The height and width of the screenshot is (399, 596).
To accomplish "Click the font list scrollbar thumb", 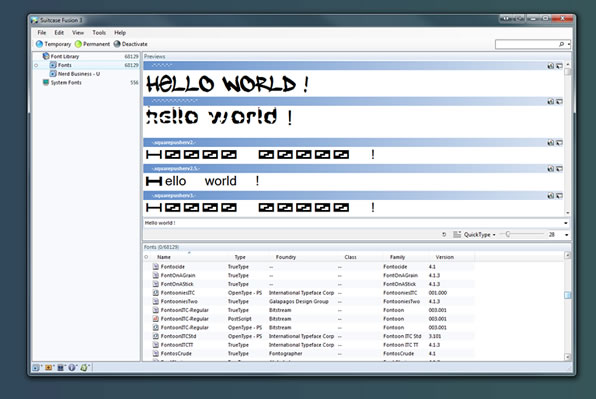I will tap(567, 295).
